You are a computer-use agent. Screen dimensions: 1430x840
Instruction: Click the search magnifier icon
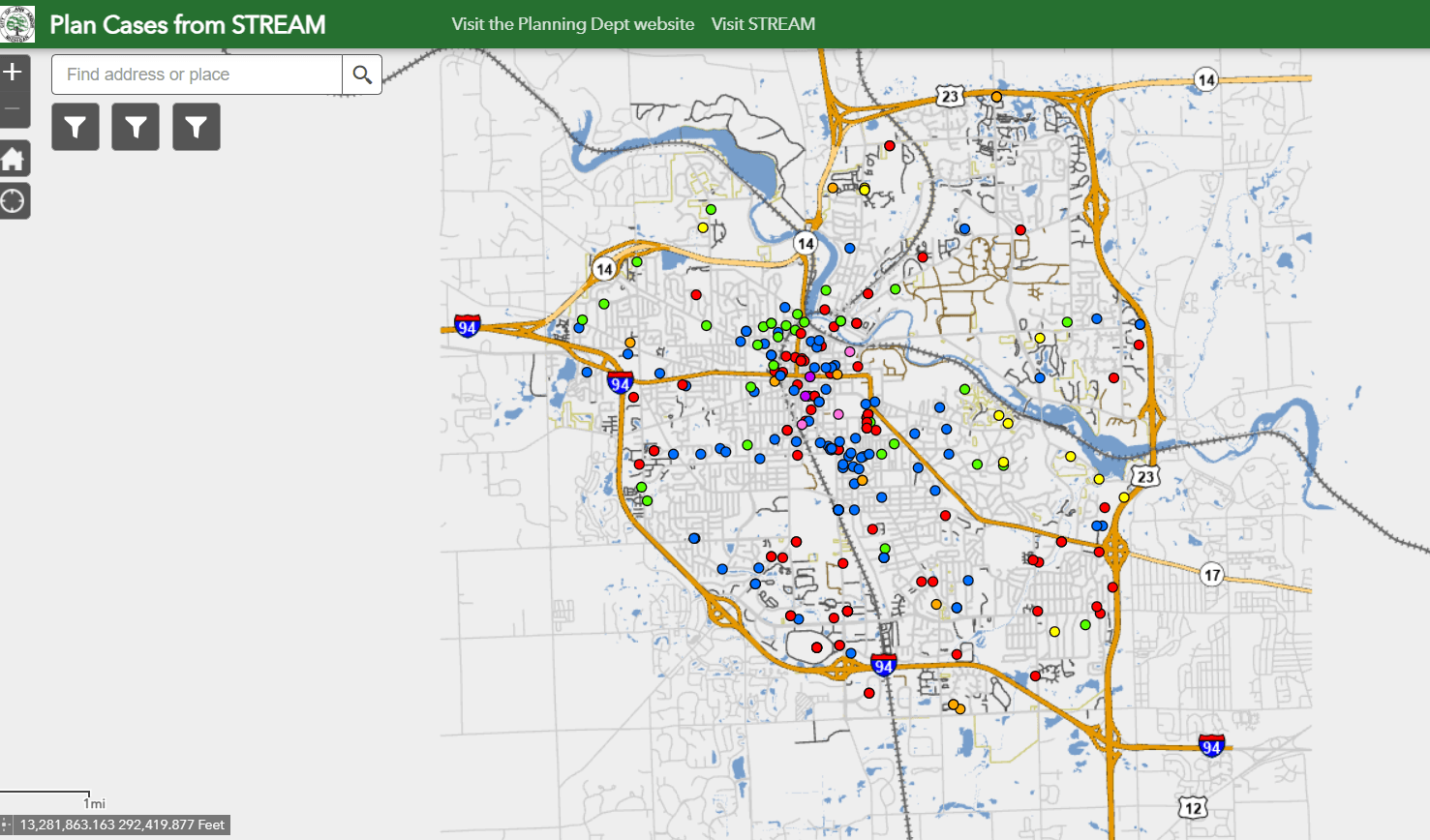362,75
